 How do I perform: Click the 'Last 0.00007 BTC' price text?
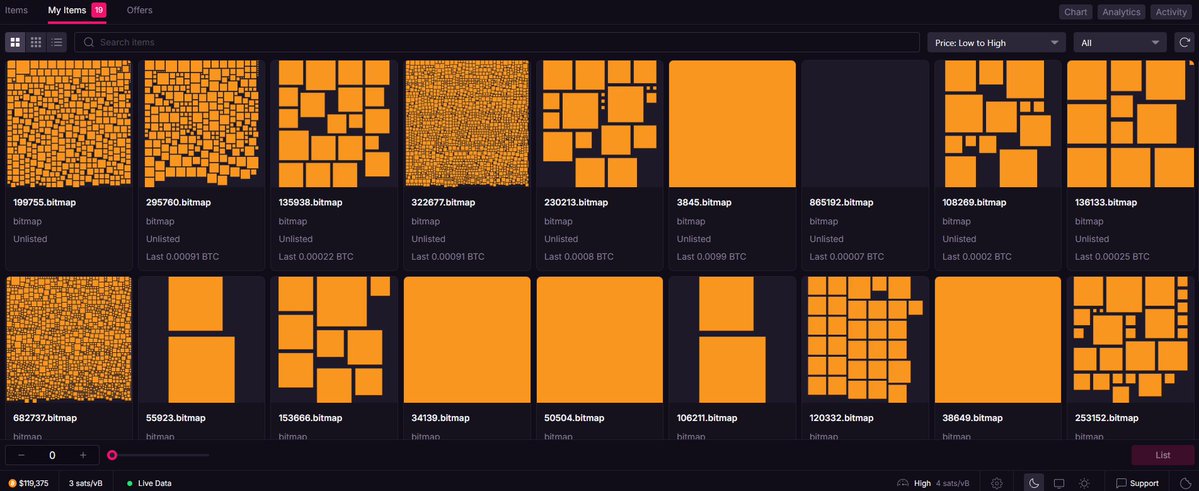click(x=846, y=257)
